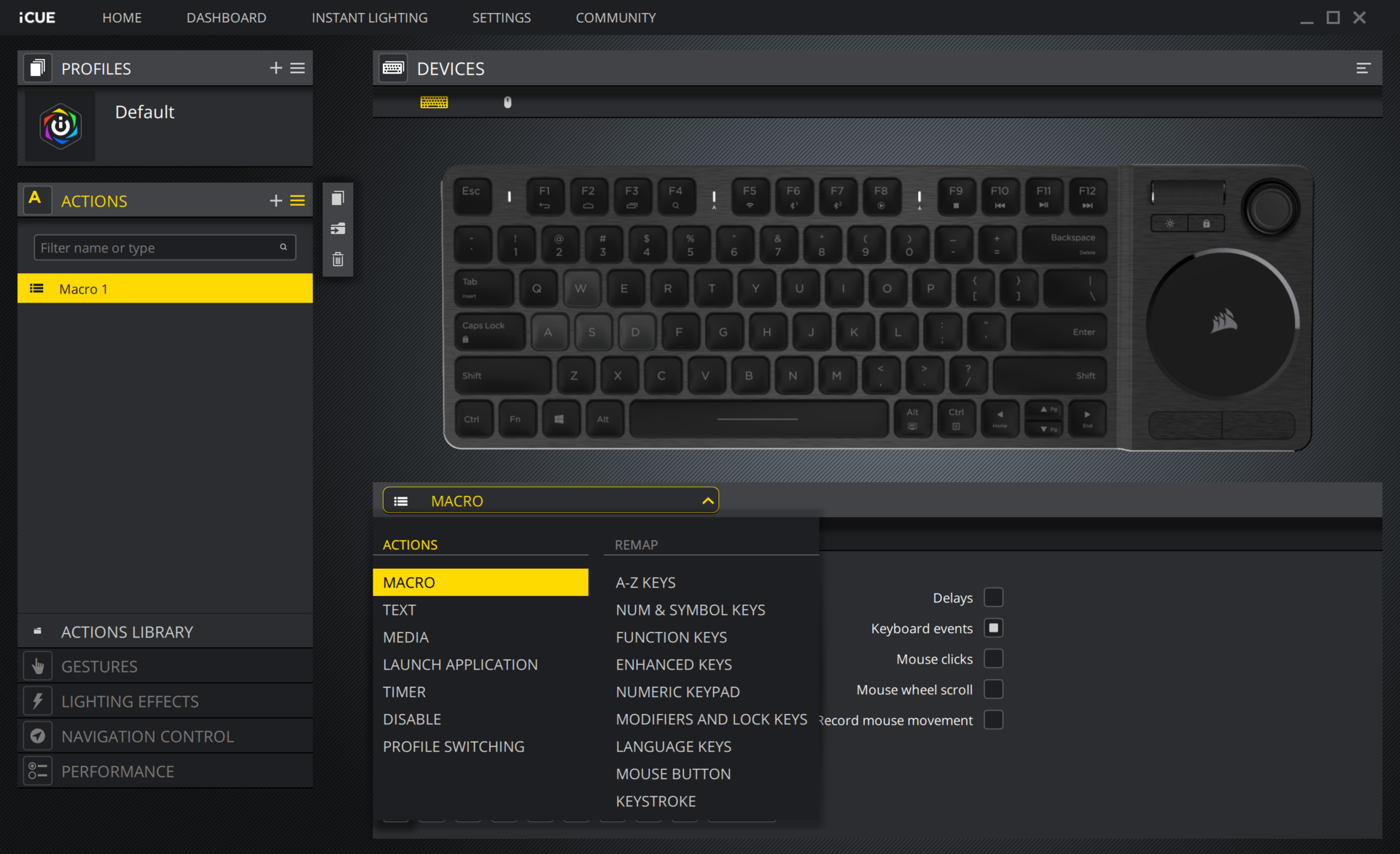The height and width of the screenshot is (854, 1400).
Task: Click the keyboard volume roller
Action: click(x=1188, y=193)
